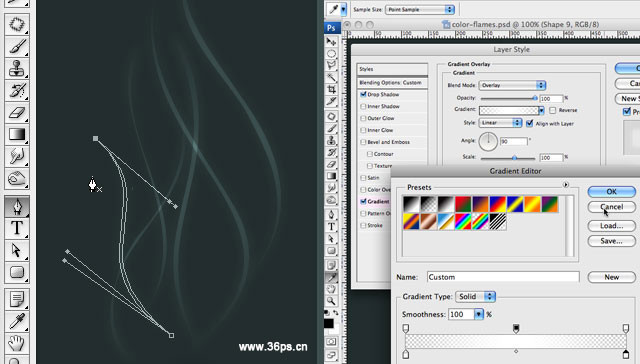Tick the Reverse gradient checkbox
Viewport: 640px width, 364px height.
pyautogui.click(x=553, y=110)
